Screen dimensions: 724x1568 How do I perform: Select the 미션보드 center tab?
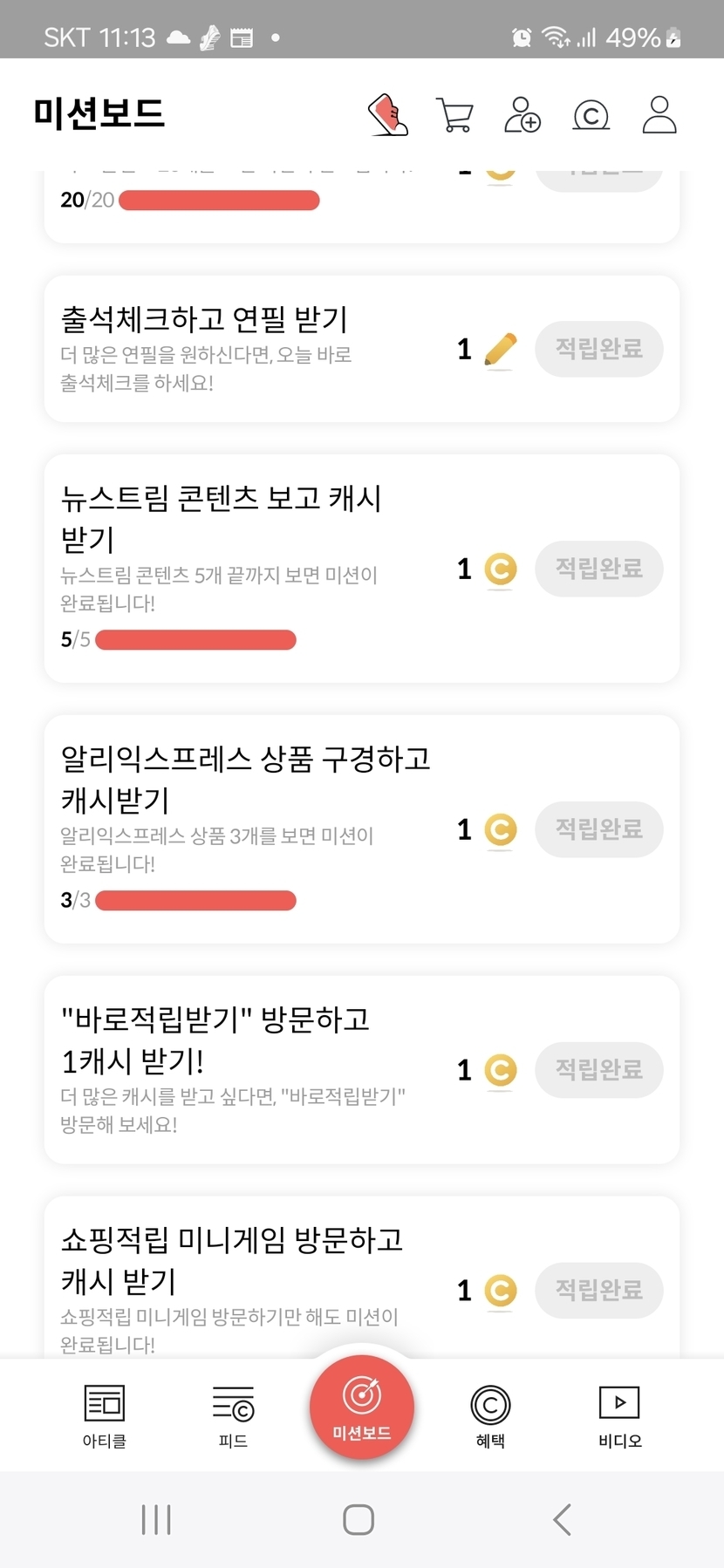362,1407
